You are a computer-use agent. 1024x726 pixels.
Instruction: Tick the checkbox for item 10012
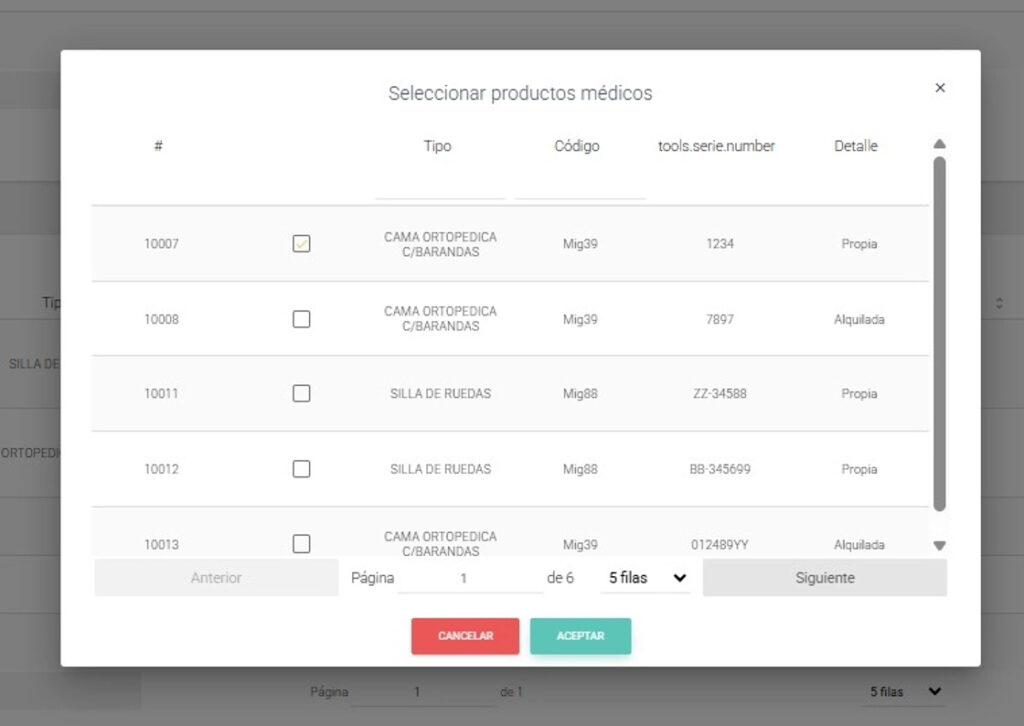tap(301, 469)
